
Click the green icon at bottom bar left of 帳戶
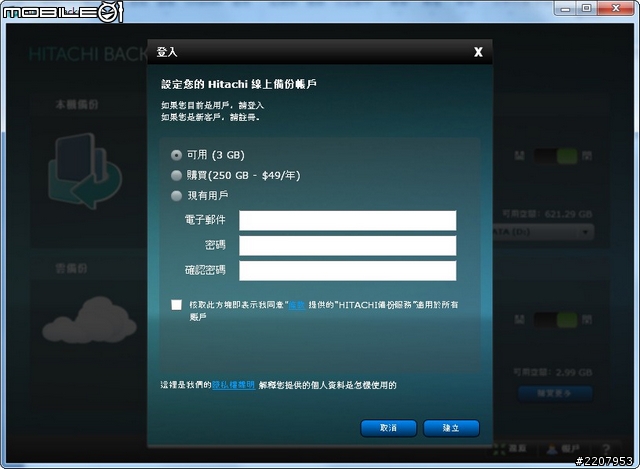point(499,449)
